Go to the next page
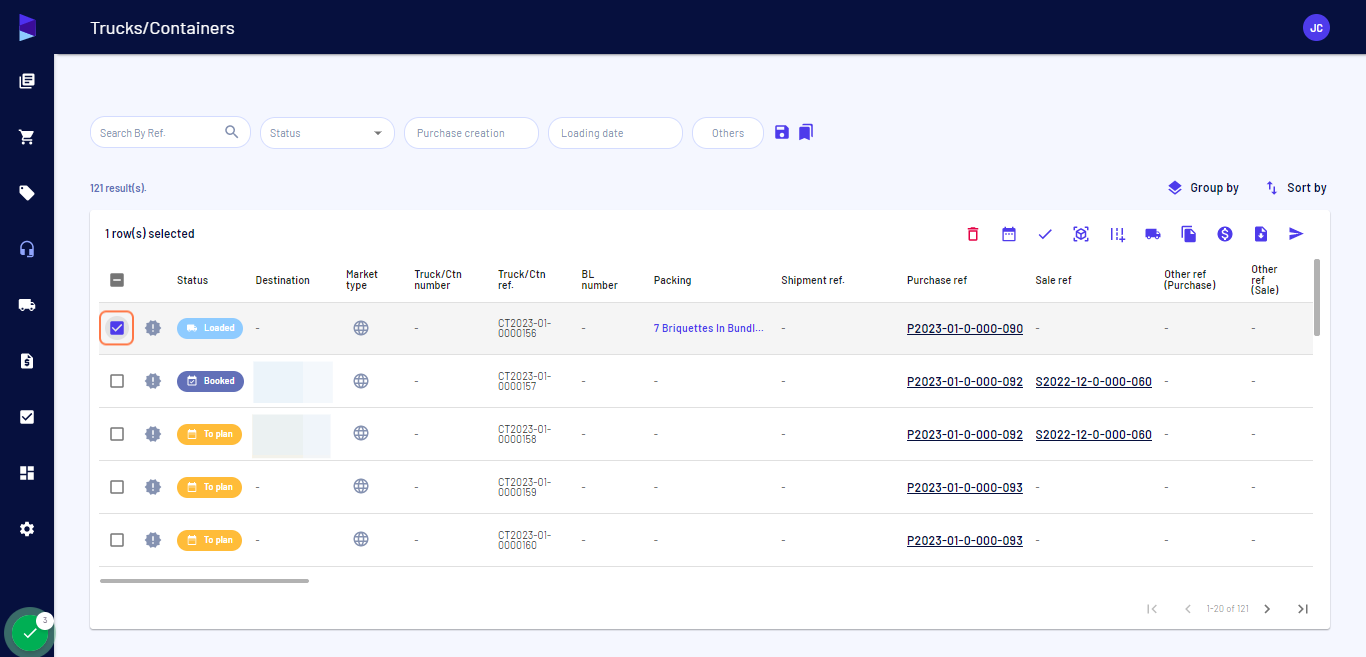Image resolution: width=1366 pixels, height=657 pixels. (1267, 609)
